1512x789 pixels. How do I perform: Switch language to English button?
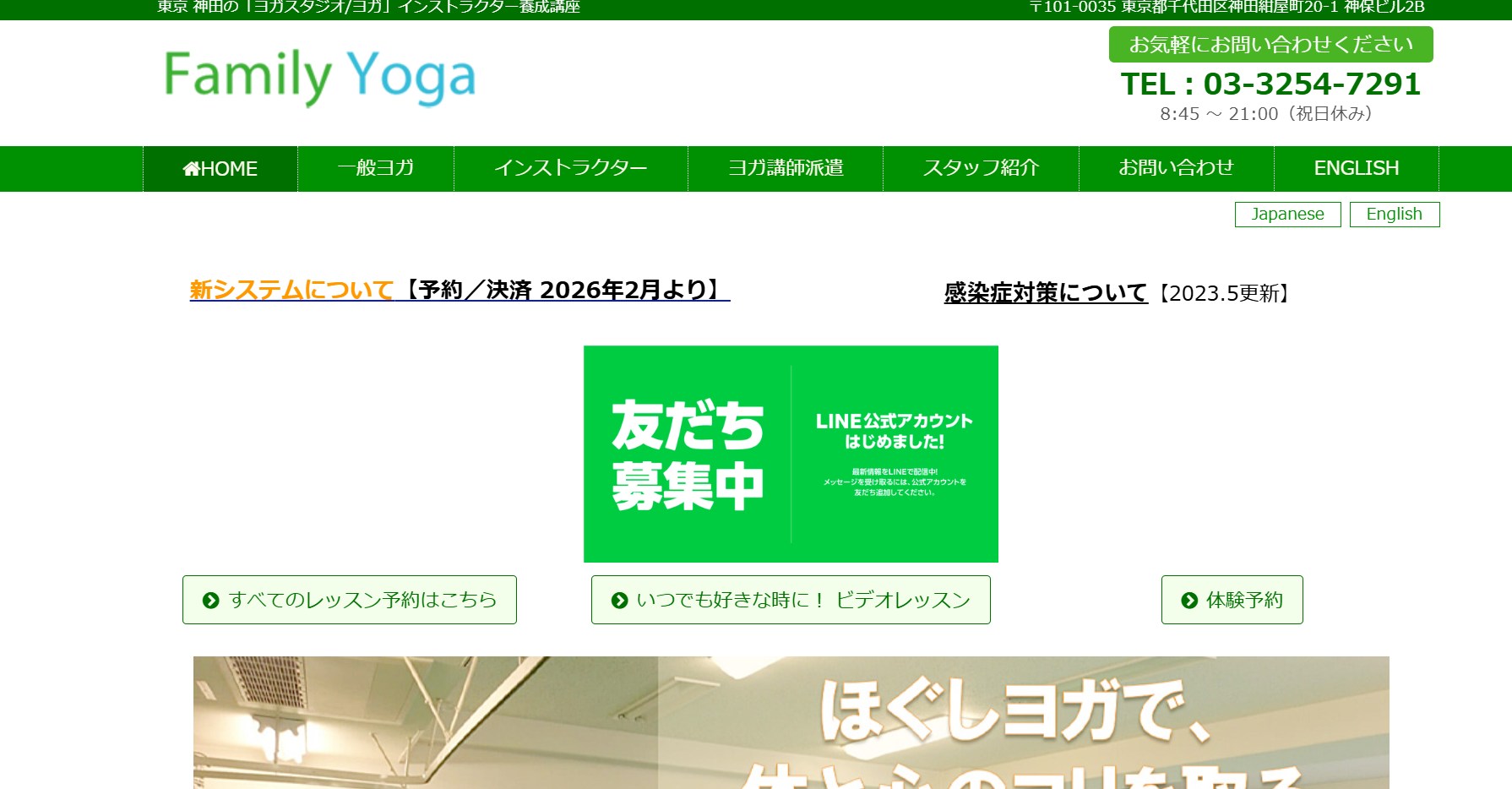tap(1394, 215)
